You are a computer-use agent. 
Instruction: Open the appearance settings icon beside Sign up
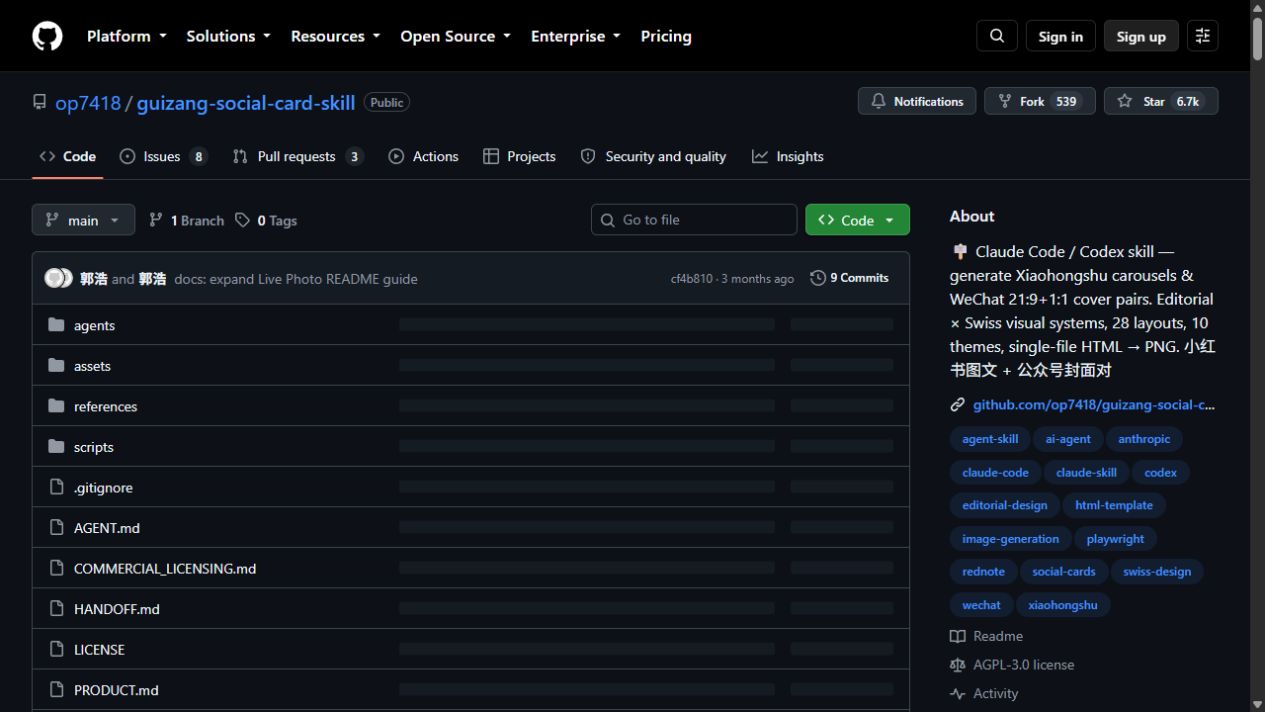click(1203, 36)
